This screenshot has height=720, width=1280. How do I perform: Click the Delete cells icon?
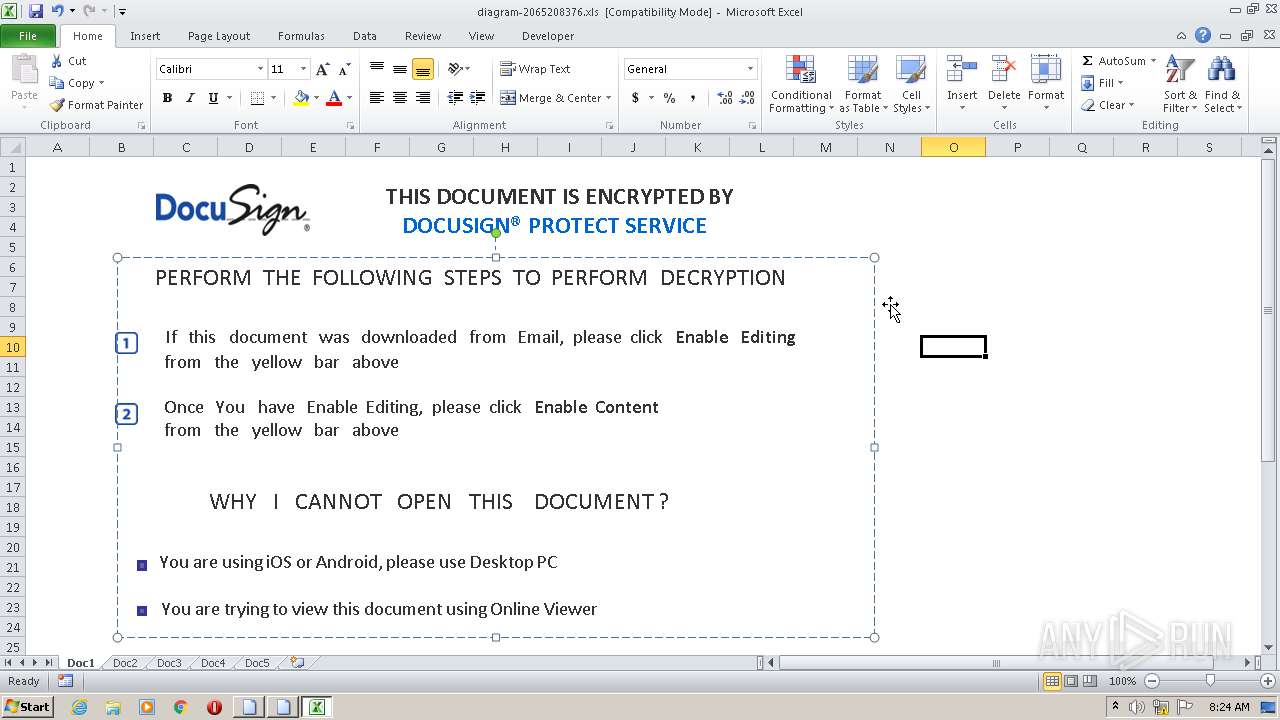[1004, 70]
